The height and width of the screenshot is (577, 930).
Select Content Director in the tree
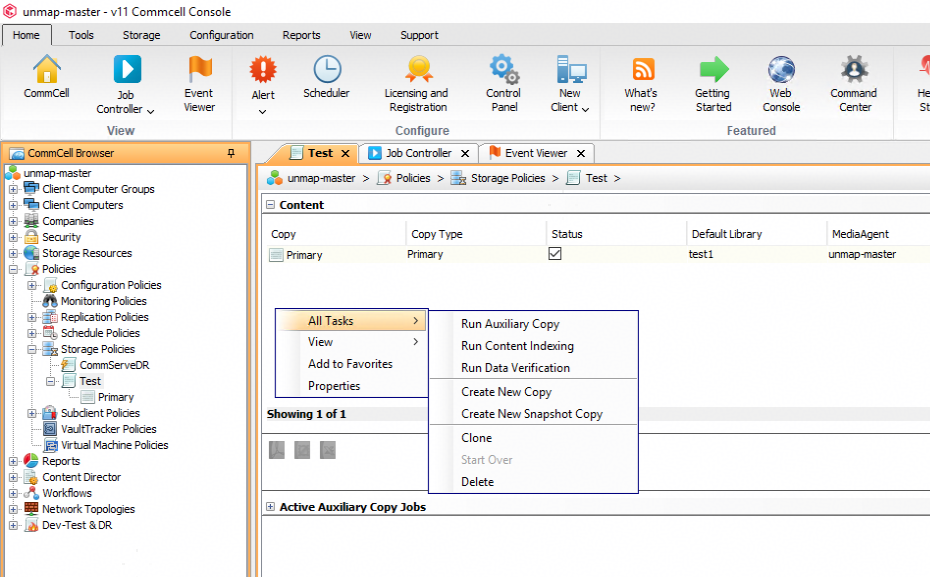click(81, 477)
